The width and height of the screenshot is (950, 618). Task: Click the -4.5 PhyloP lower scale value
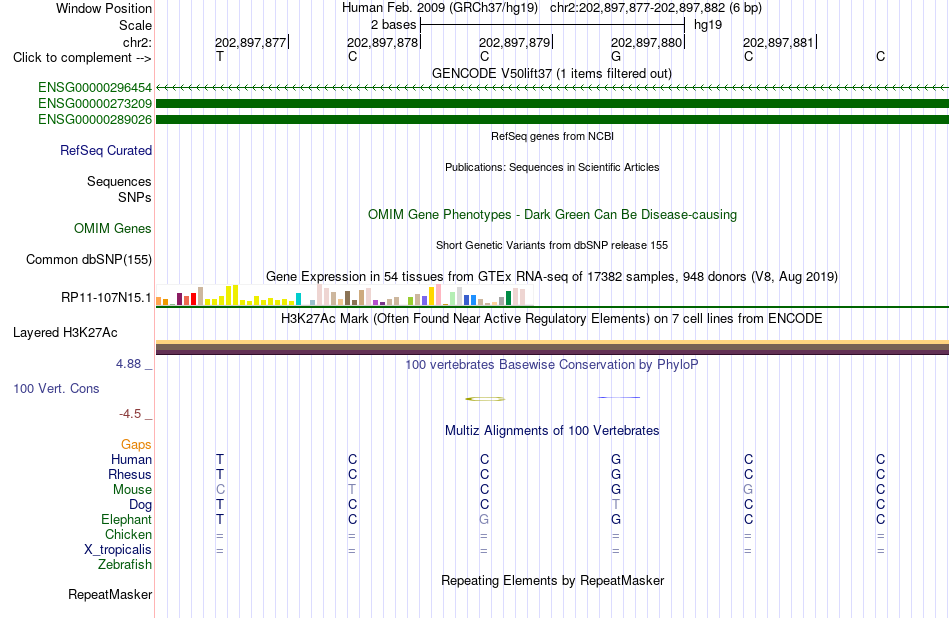pyautogui.click(x=130, y=414)
